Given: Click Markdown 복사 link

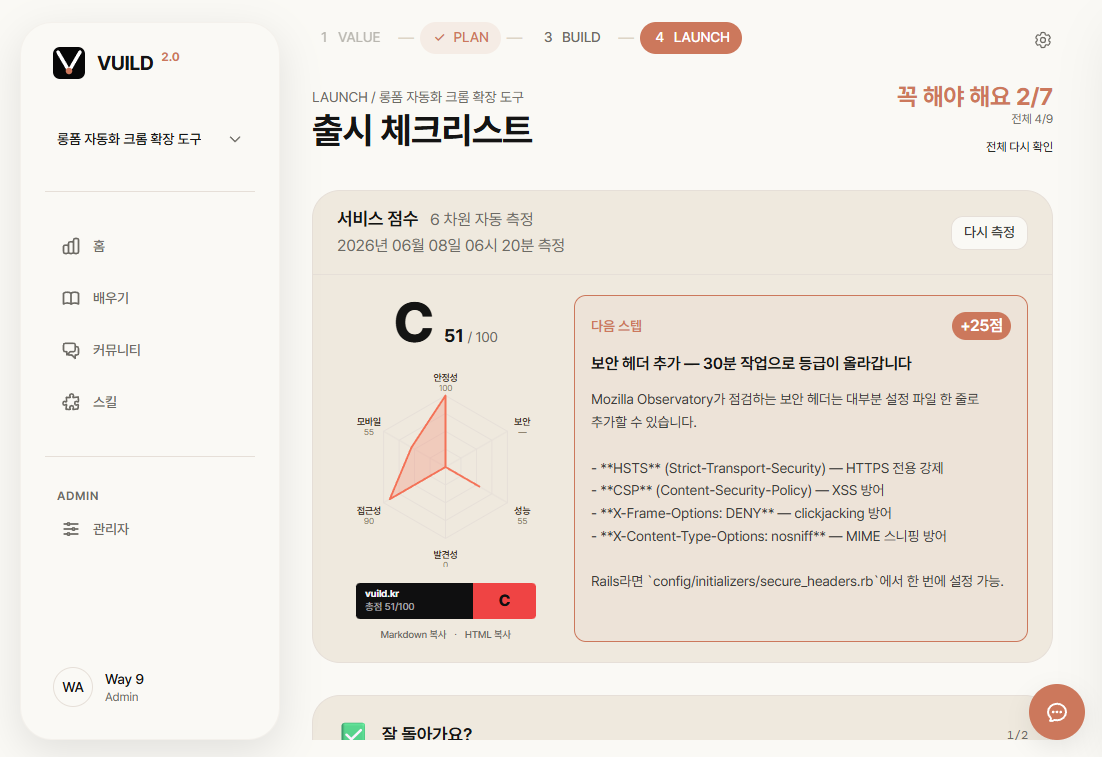Looking at the screenshot, I should point(413,634).
